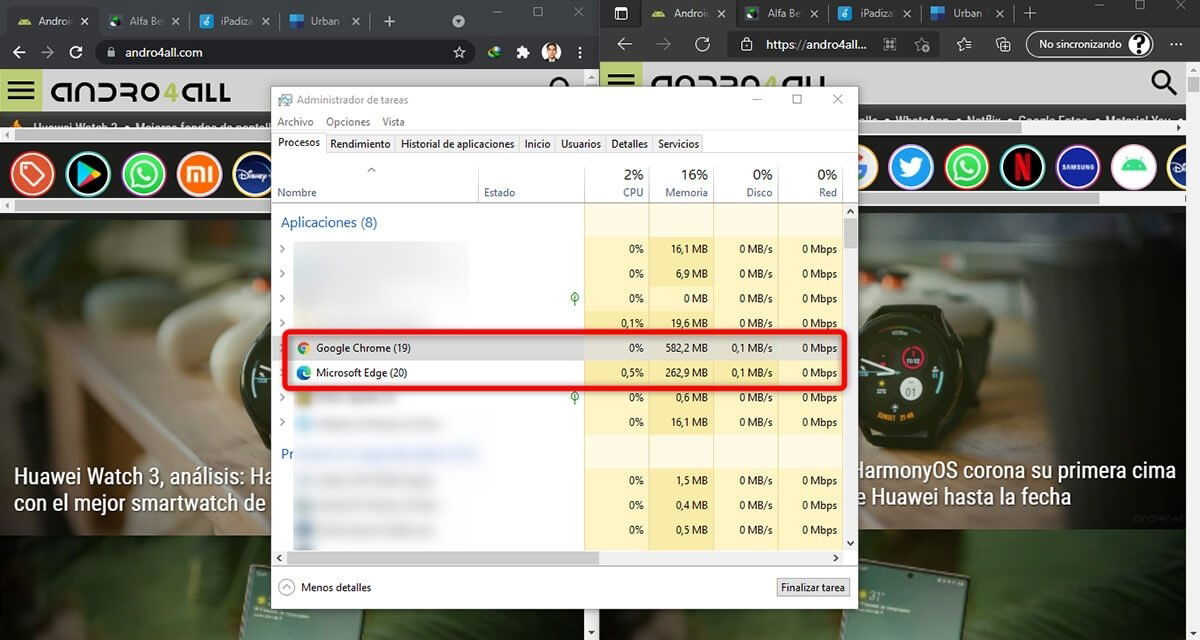Click the Samsung circular icon
This screenshot has width=1200, height=640.
click(1078, 167)
